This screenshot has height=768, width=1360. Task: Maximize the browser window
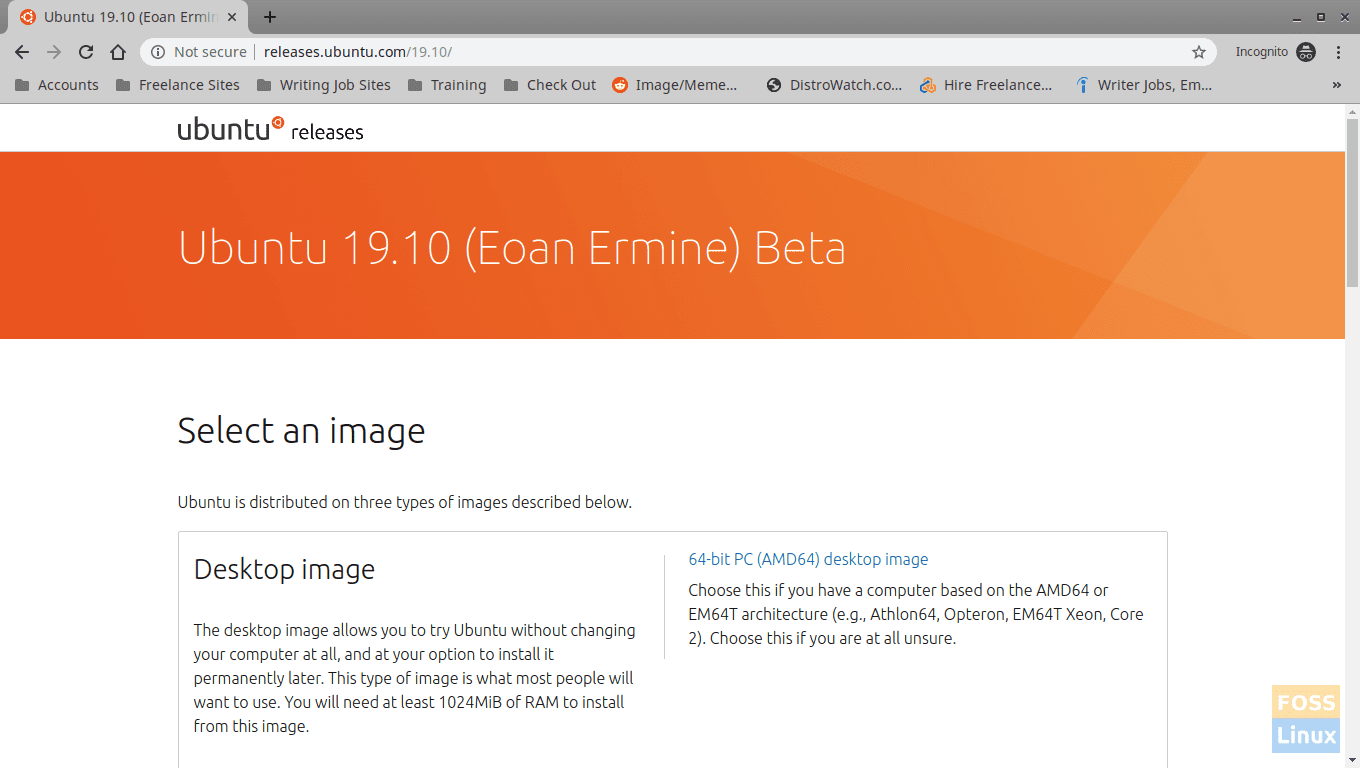tap(1320, 17)
